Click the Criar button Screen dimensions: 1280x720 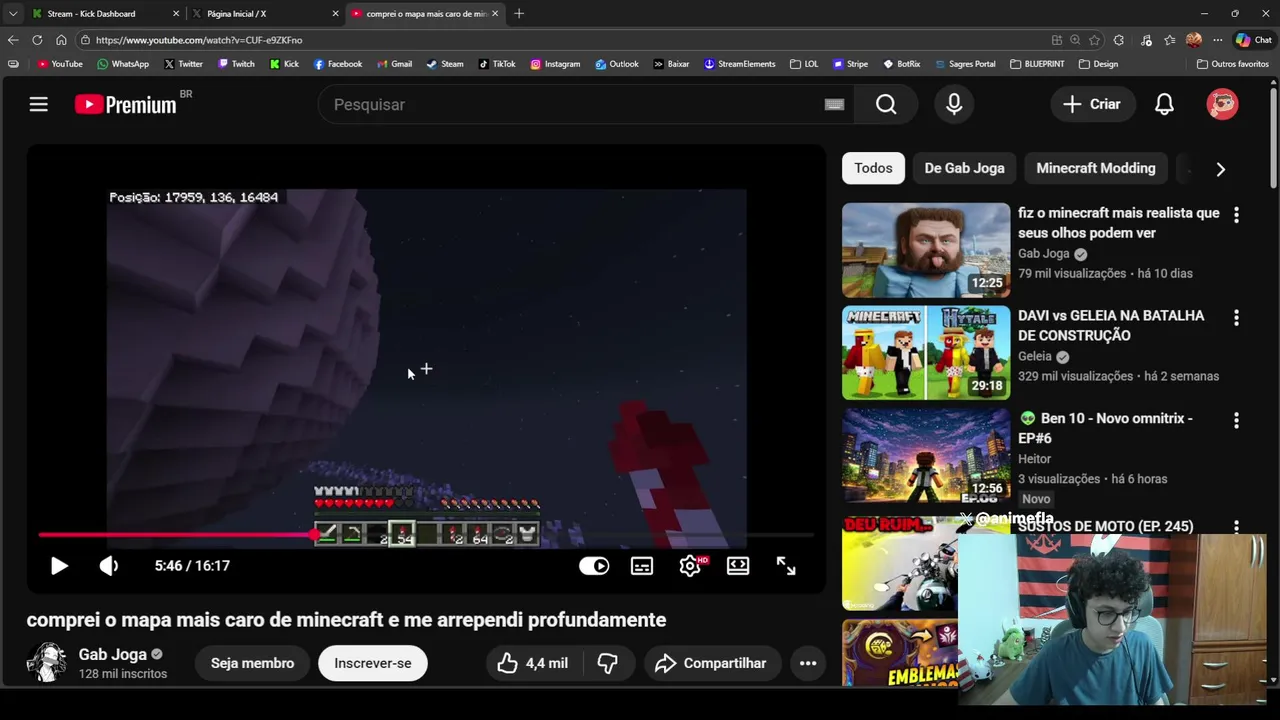coord(1091,104)
